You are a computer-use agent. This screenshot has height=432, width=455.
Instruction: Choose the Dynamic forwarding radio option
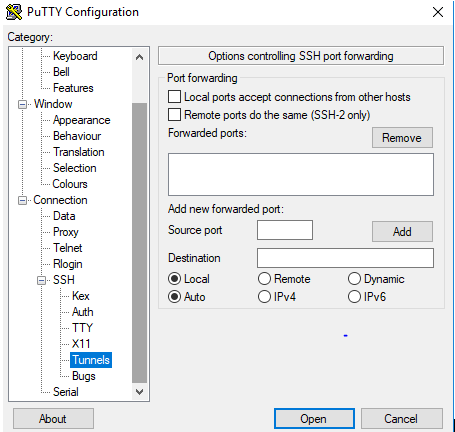[354, 279]
